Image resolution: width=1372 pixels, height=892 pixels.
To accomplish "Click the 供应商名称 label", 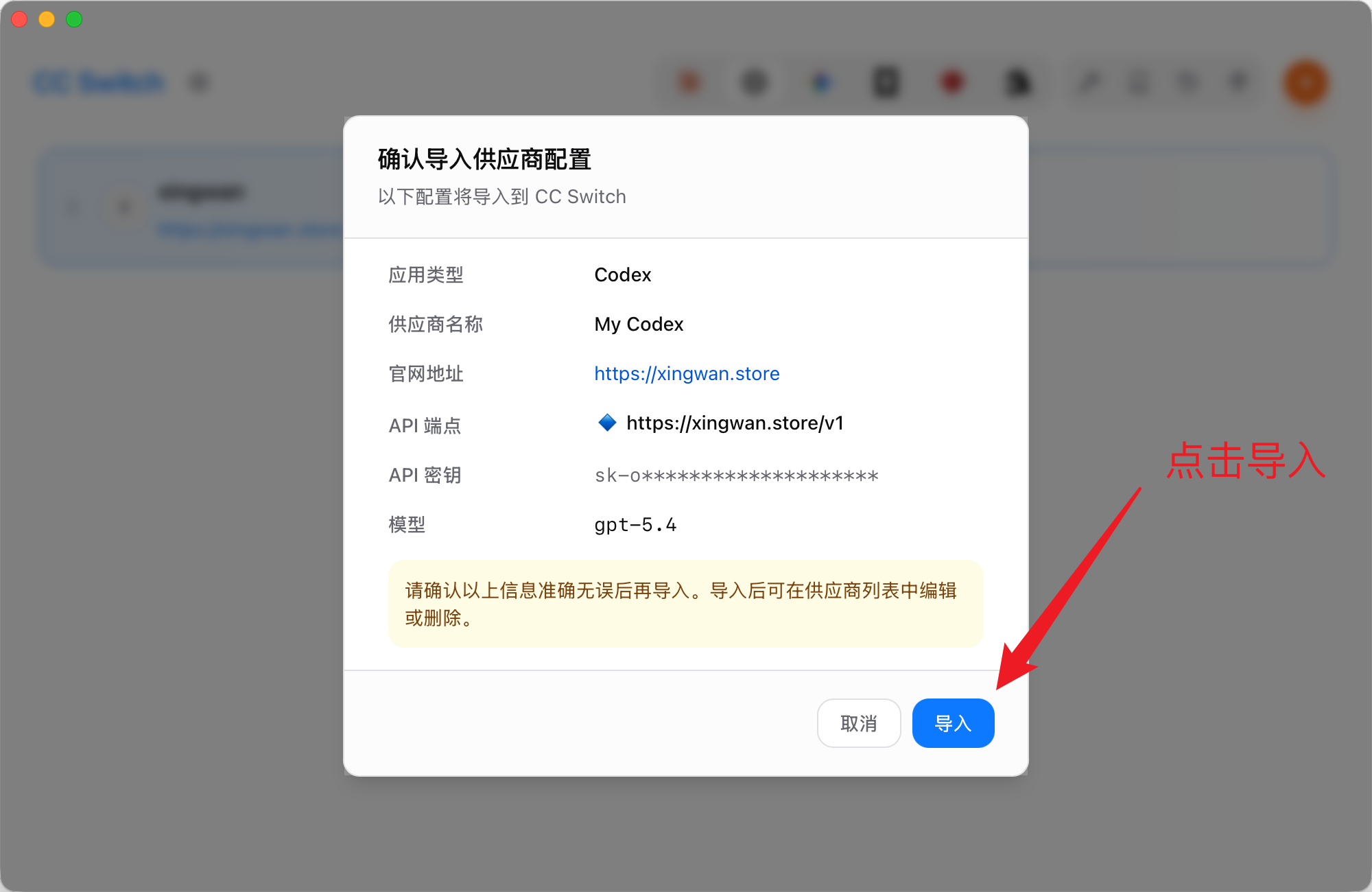I will 436,324.
